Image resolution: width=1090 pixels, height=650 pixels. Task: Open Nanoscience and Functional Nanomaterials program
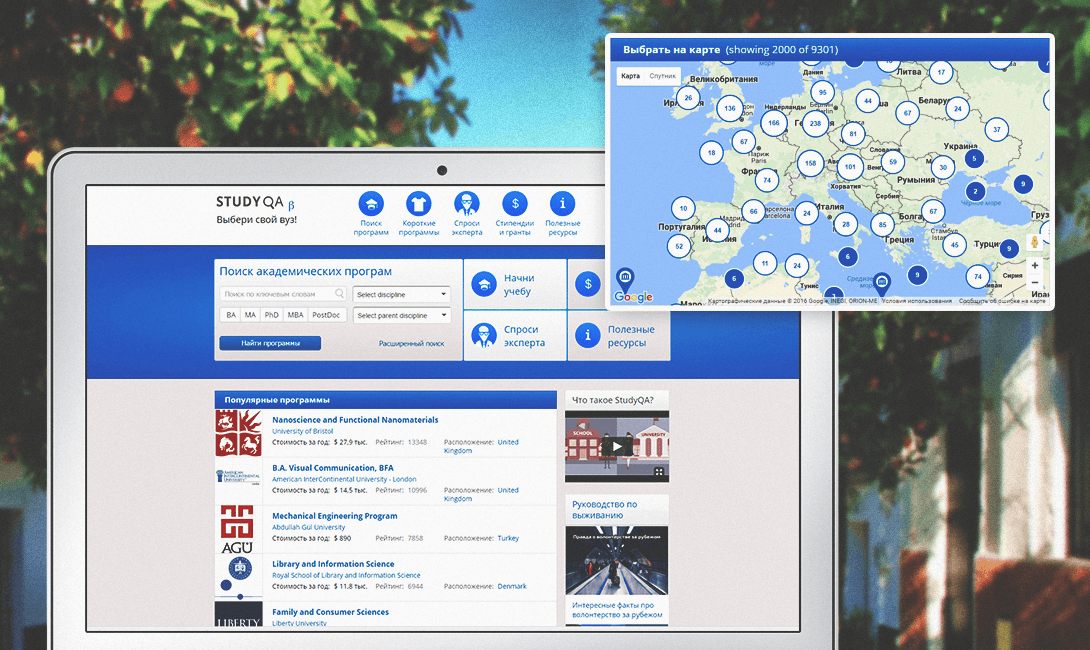coord(355,420)
